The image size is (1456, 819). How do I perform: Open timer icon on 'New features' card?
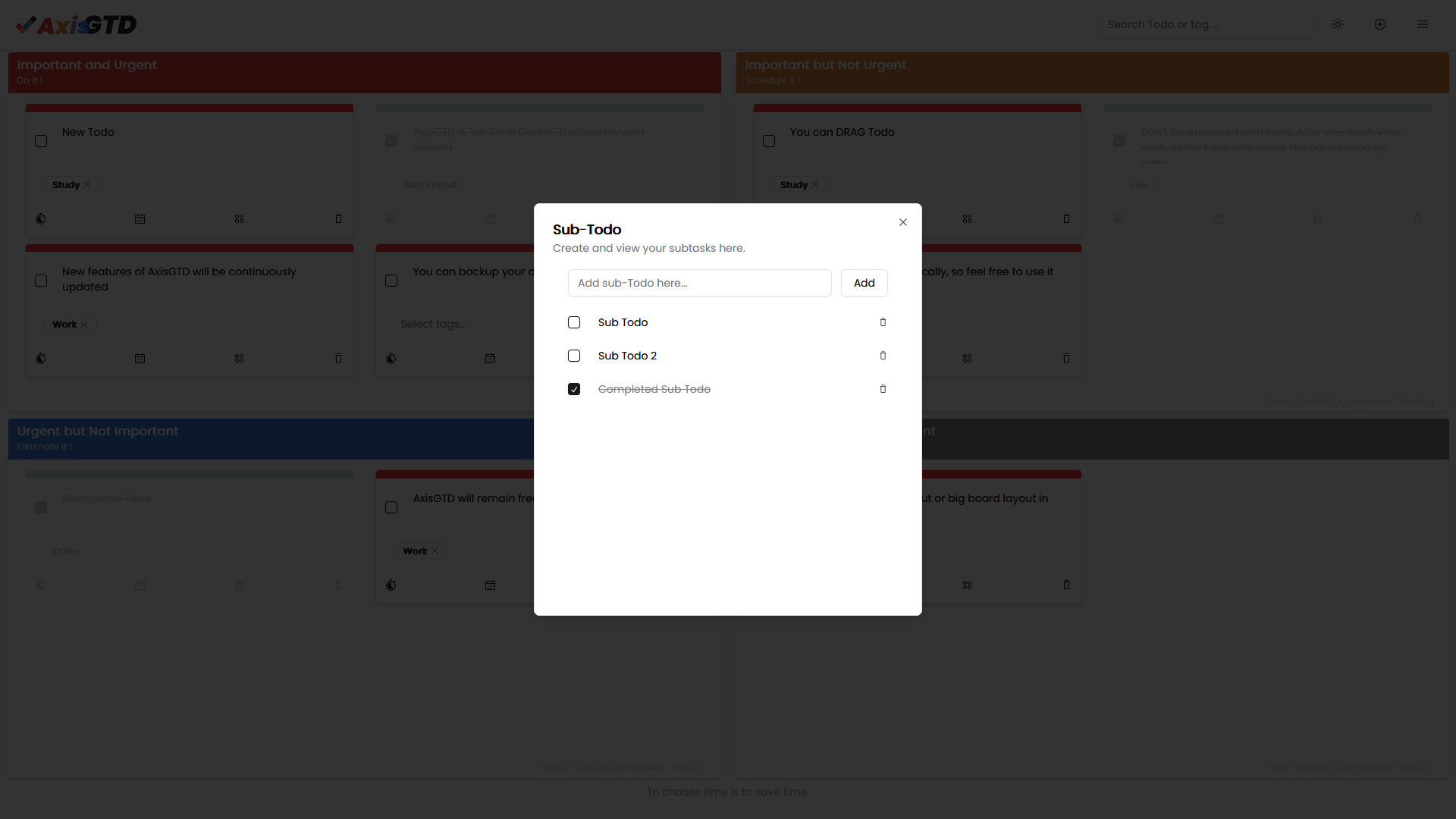pos(41,358)
